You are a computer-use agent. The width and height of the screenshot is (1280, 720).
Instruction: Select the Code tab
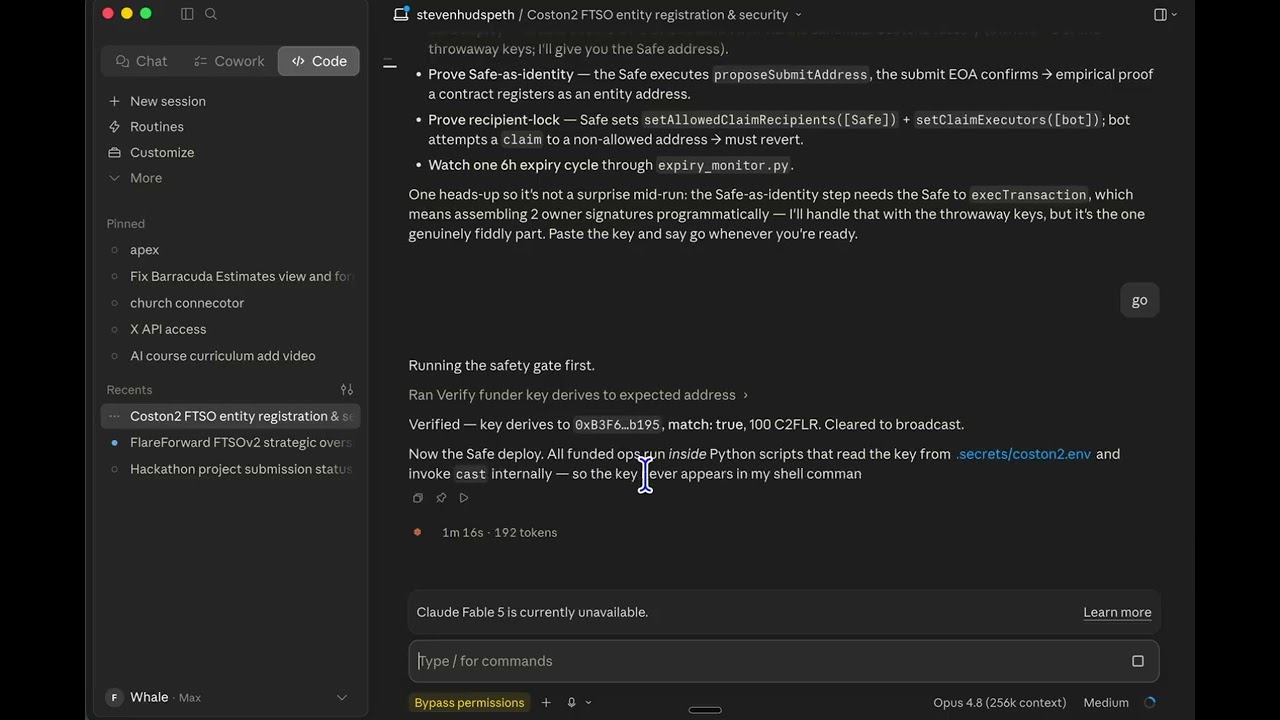tap(319, 61)
